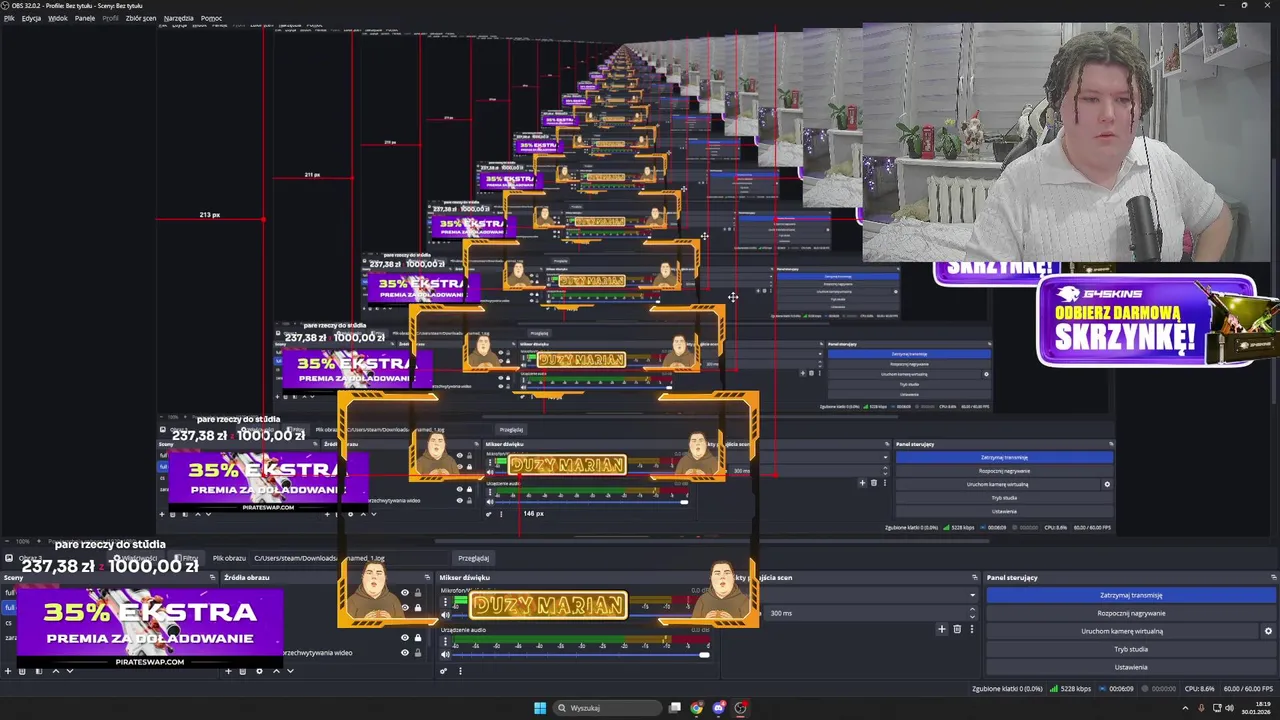Open the Widok menu

(x=58, y=18)
